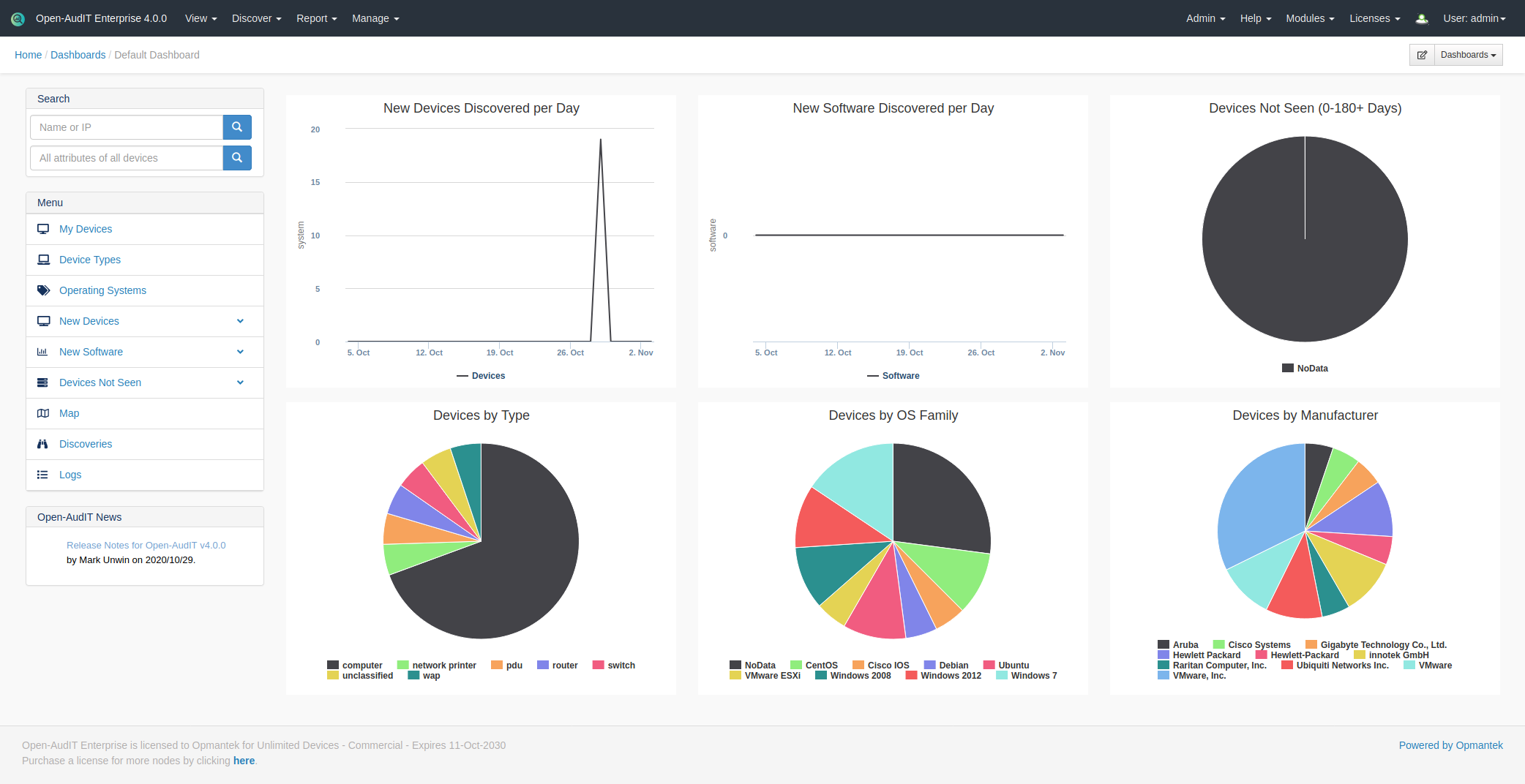The image size is (1525, 784).
Task: View the Logs page
Action: tap(70, 475)
